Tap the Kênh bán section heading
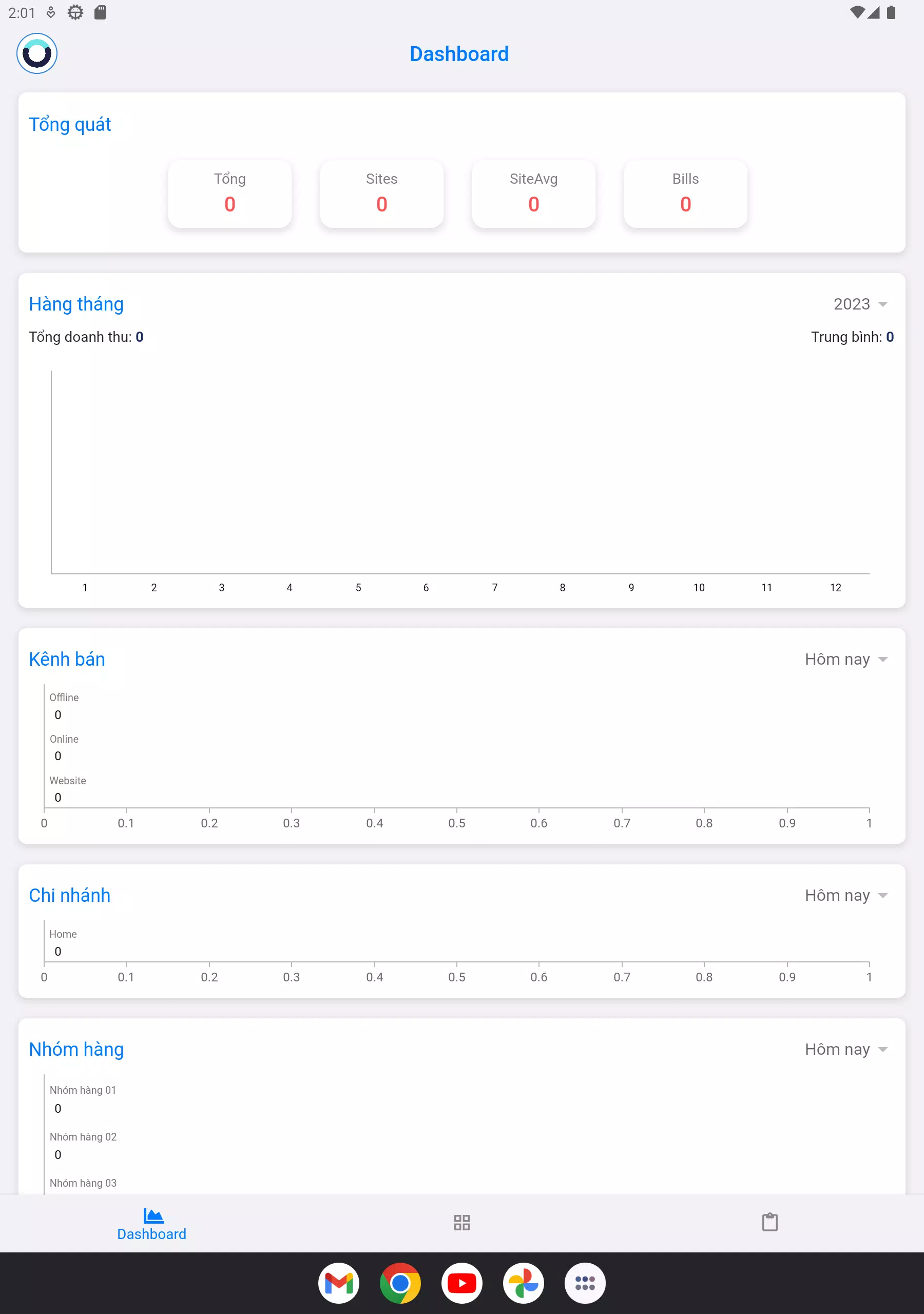 pos(67,659)
